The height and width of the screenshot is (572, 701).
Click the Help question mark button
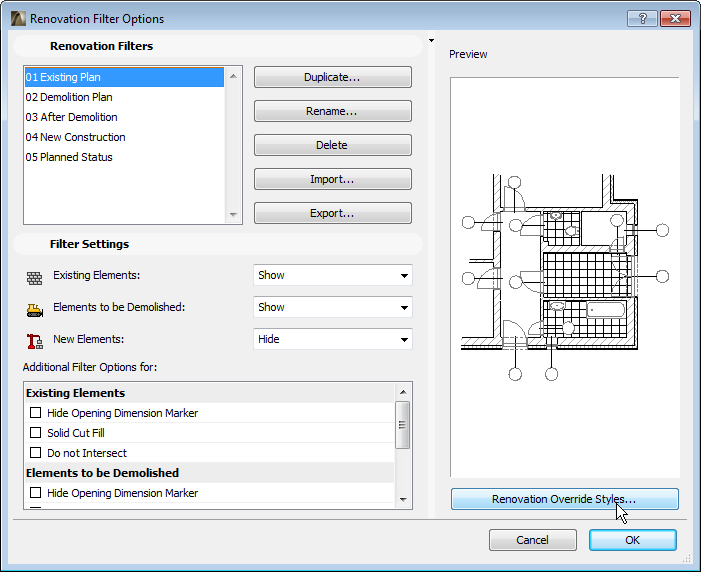pos(640,18)
